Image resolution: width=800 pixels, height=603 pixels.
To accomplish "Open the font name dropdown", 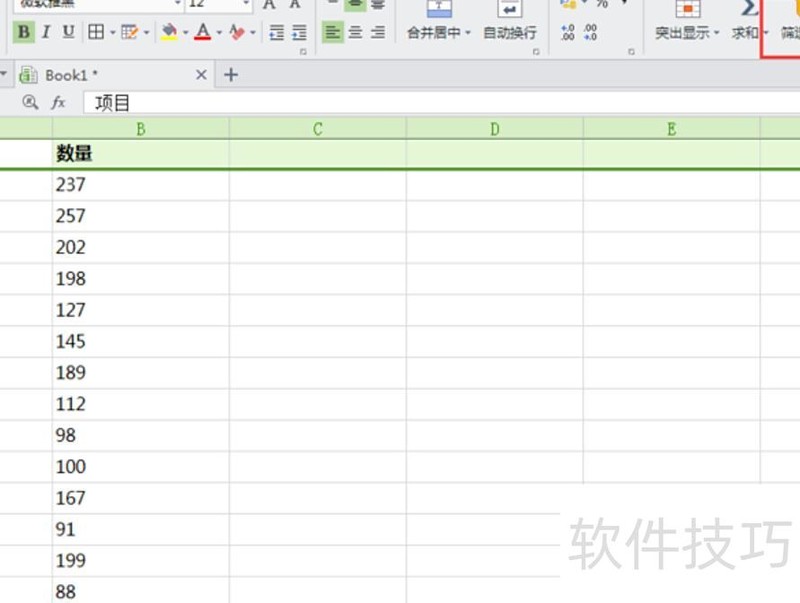I will click(x=177, y=4).
